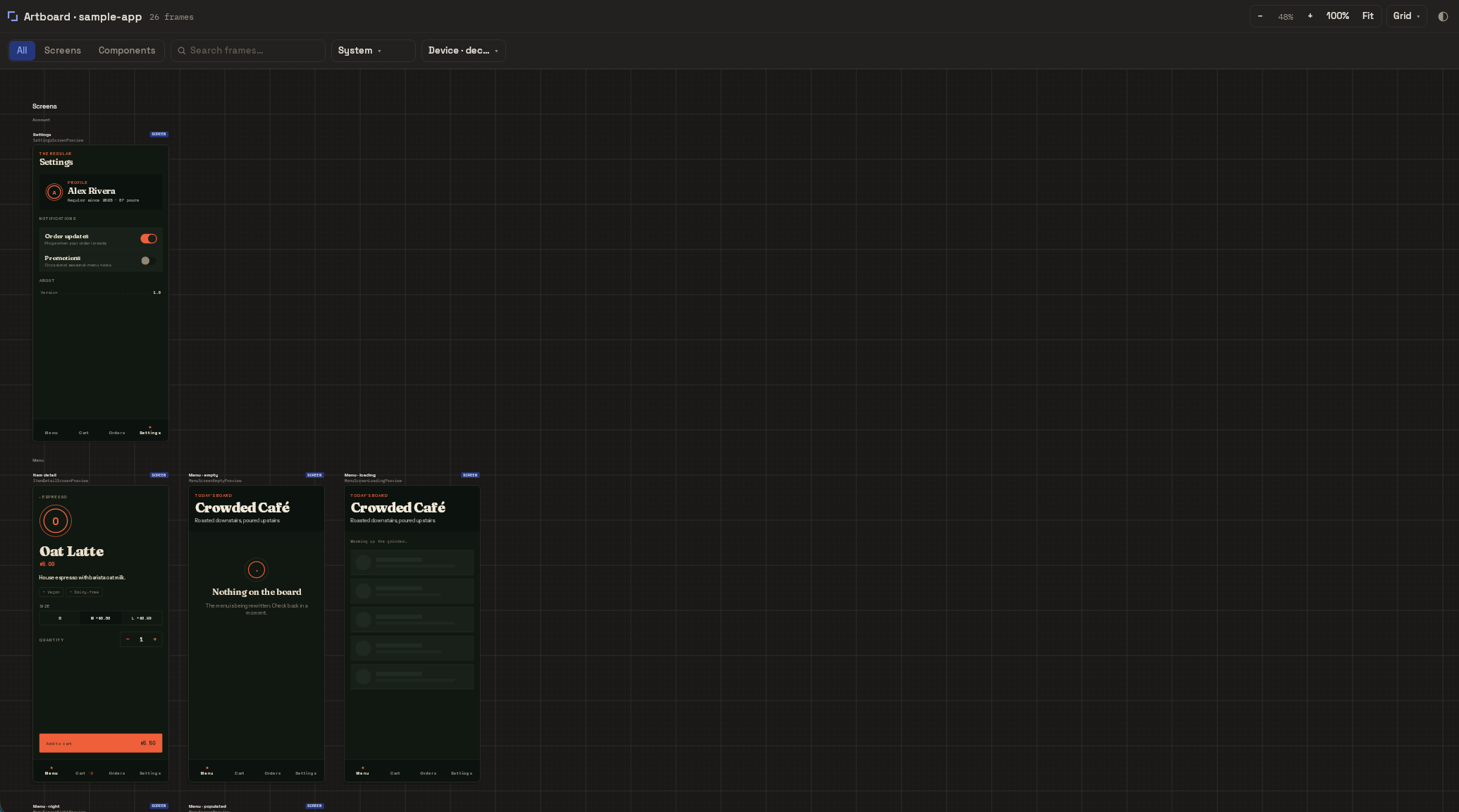This screenshot has width=1459, height=812.
Task: Select the All filter tab
Action: [x=22, y=51]
